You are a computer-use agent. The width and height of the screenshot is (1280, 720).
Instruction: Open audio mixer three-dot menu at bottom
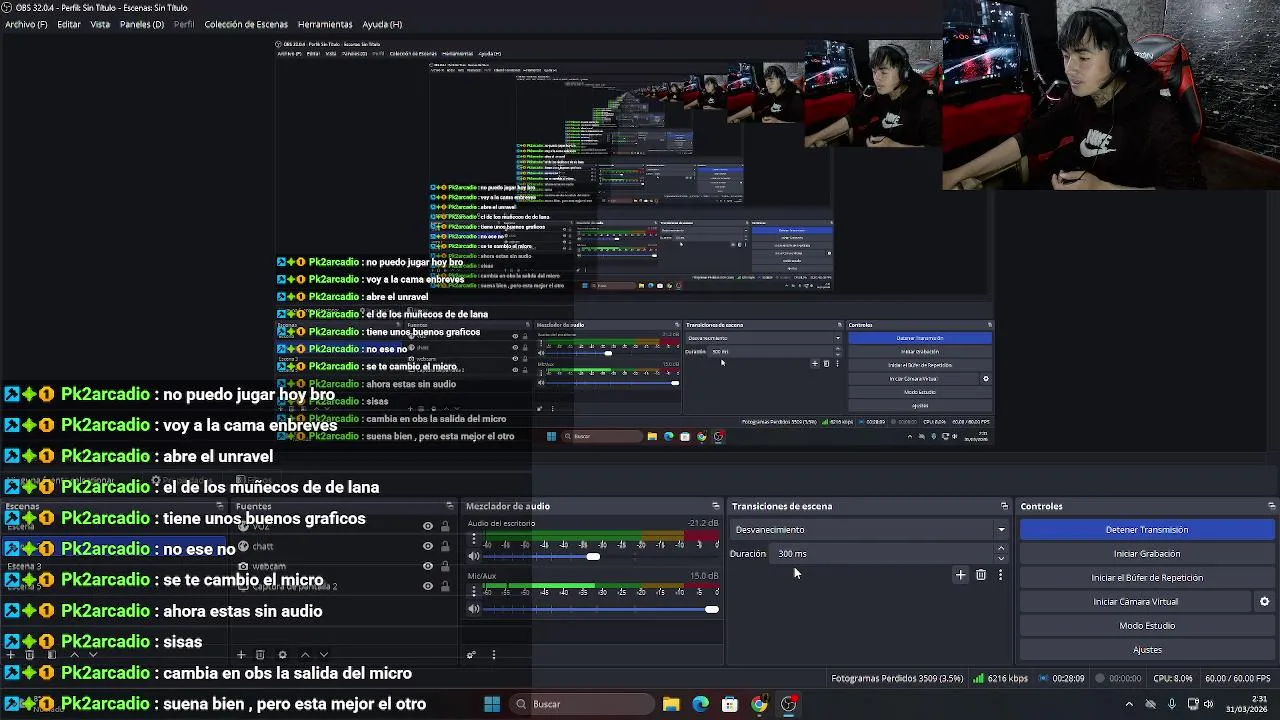493,655
